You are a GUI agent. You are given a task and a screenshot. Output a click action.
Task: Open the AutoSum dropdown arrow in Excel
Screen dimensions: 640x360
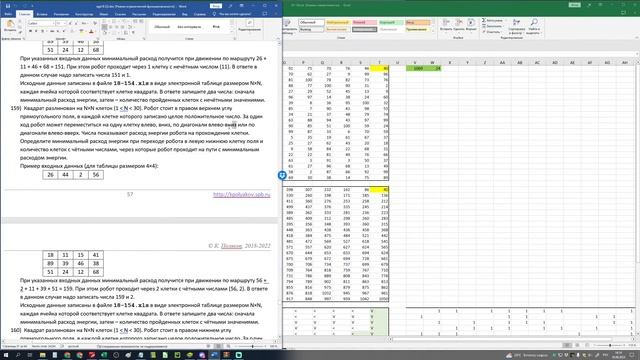click(x=505, y=20)
